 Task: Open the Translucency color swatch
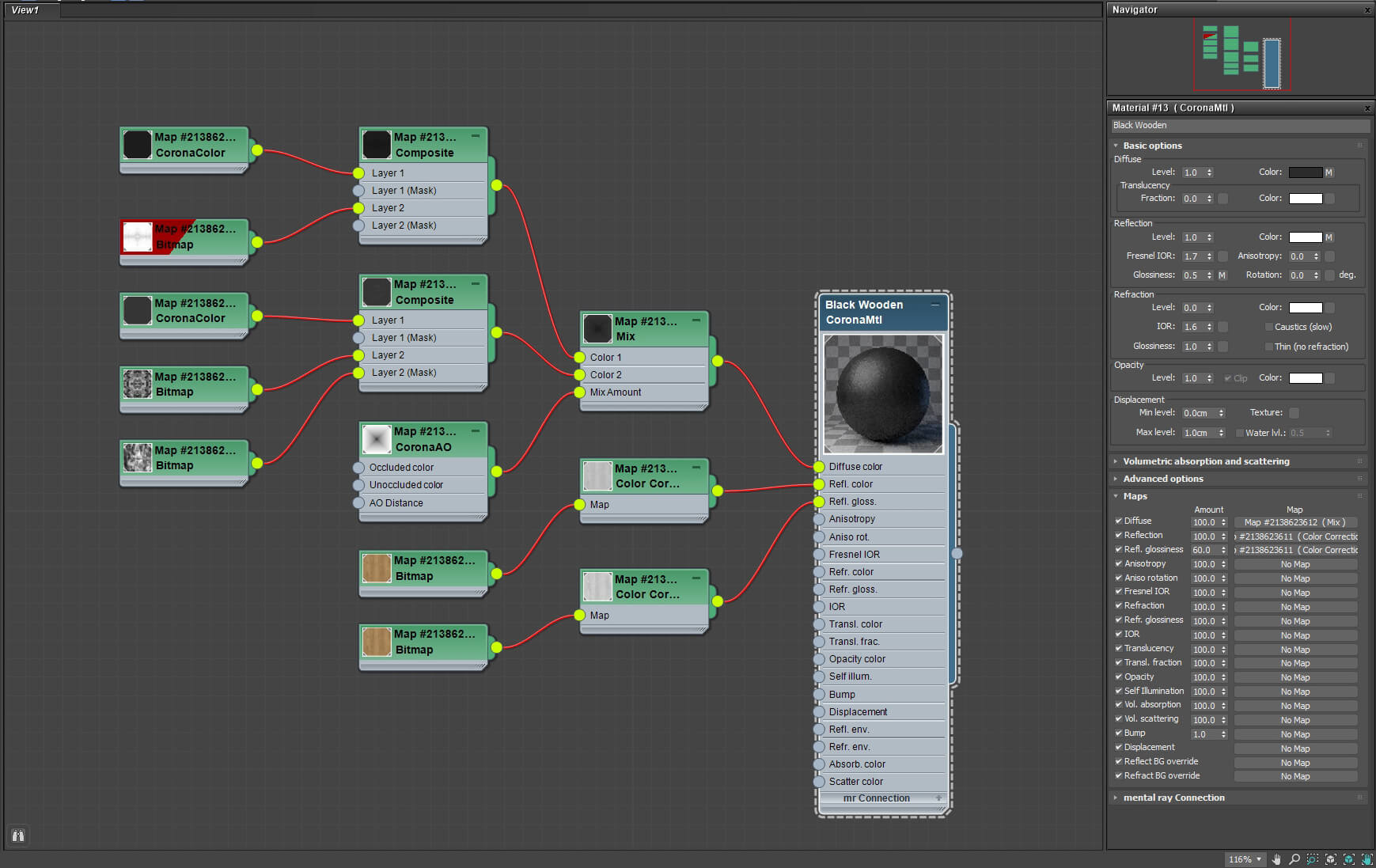click(x=1306, y=199)
